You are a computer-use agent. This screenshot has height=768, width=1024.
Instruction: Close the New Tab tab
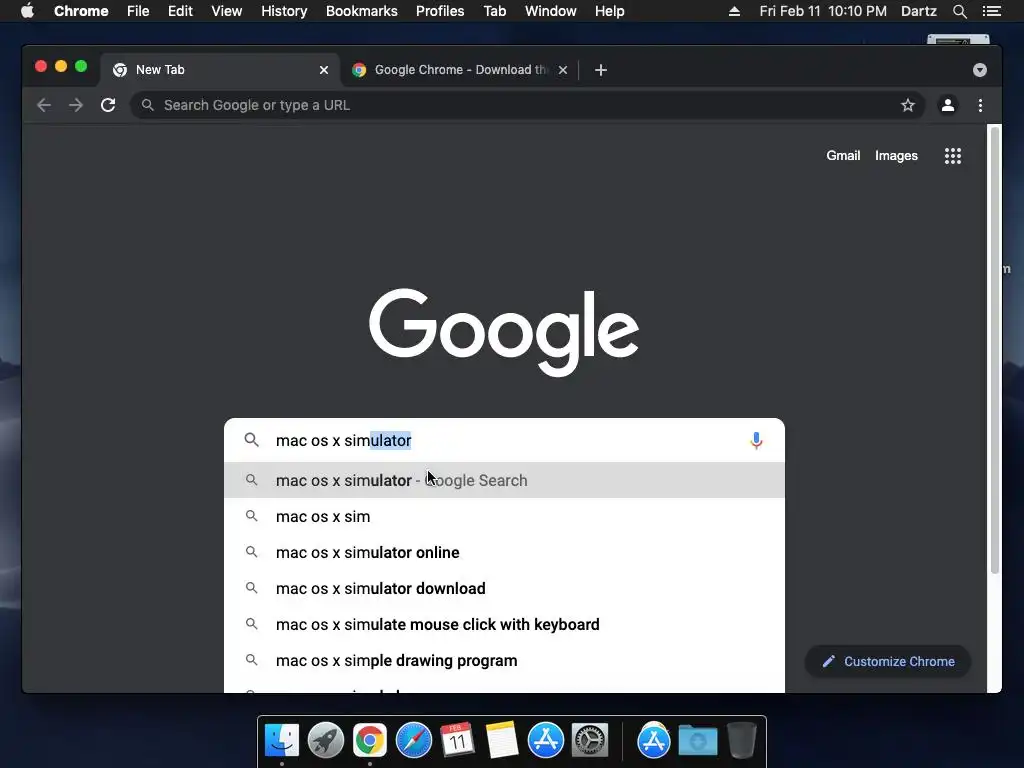point(324,70)
